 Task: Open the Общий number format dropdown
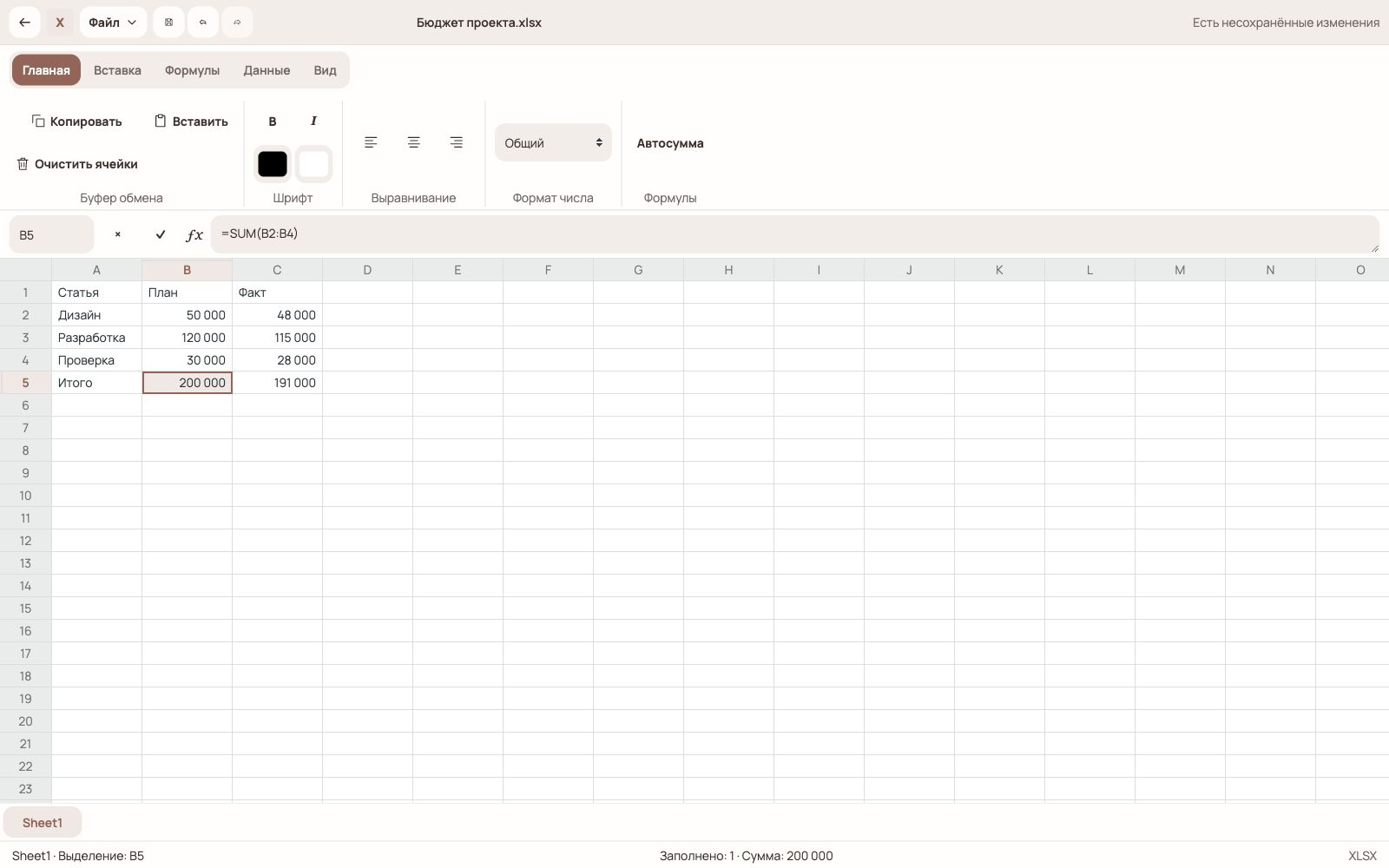[x=553, y=142]
